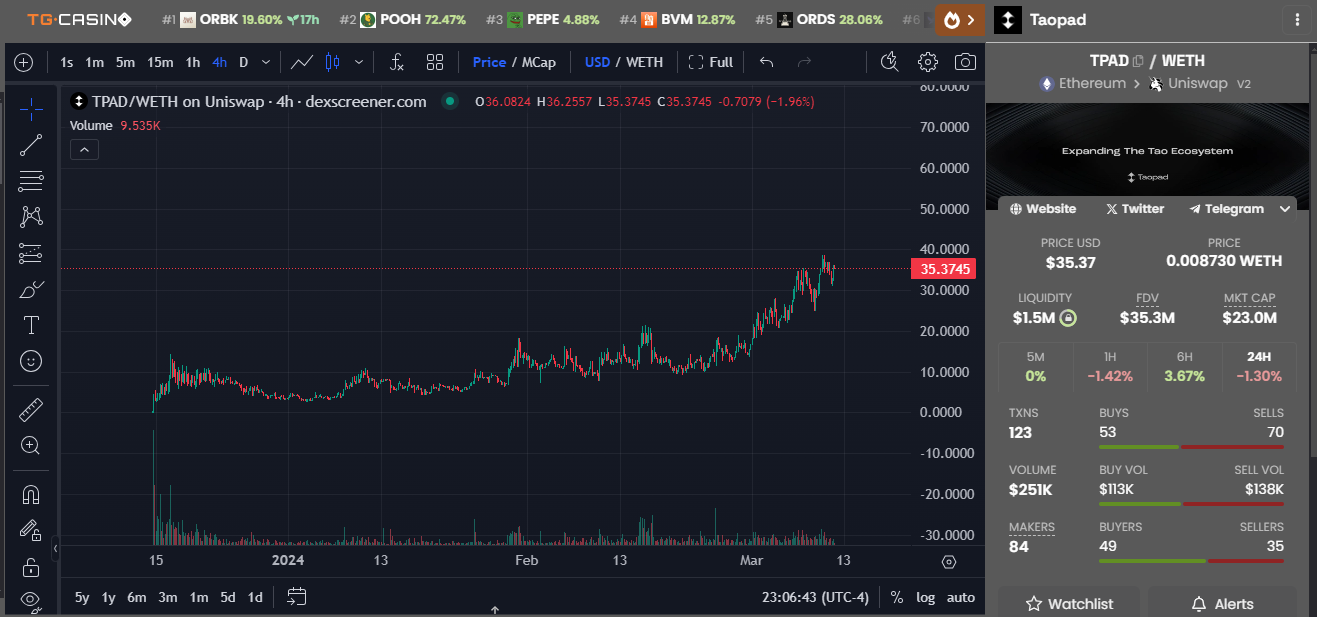Open chart settings gear

point(928,62)
